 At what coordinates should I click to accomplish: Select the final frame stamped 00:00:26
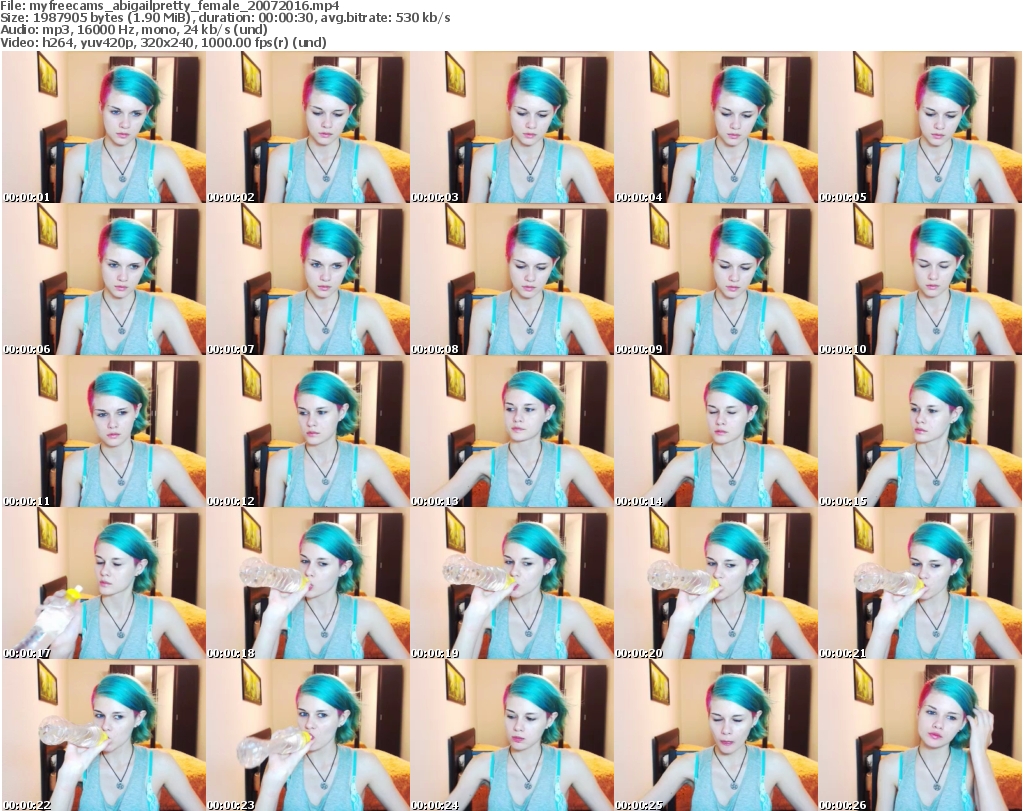920,735
